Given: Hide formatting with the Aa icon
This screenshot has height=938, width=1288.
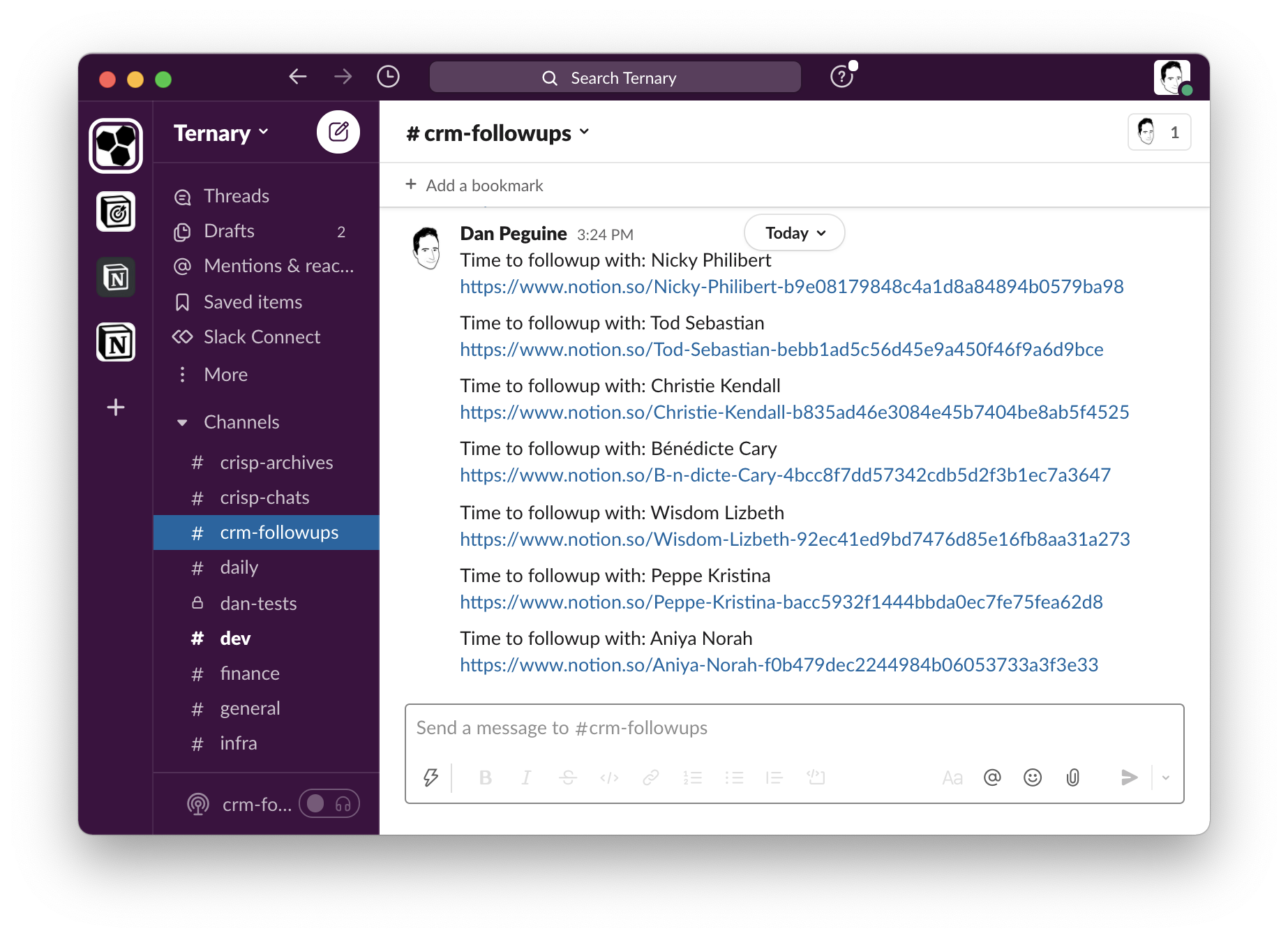Looking at the screenshot, I should [952, 777].
